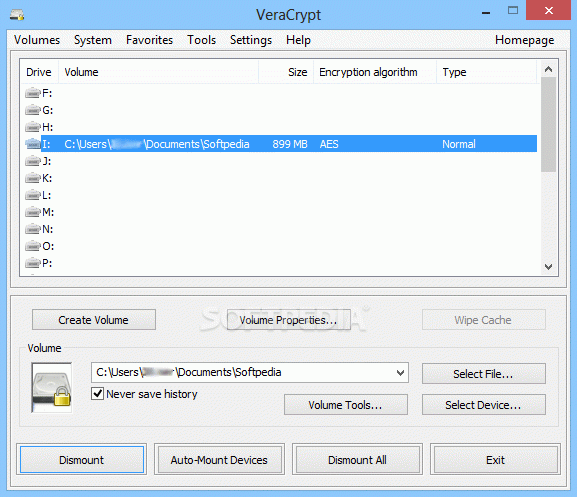Sort by the Size column header
The image size is (577, 497).
click(x=286, y=72)
